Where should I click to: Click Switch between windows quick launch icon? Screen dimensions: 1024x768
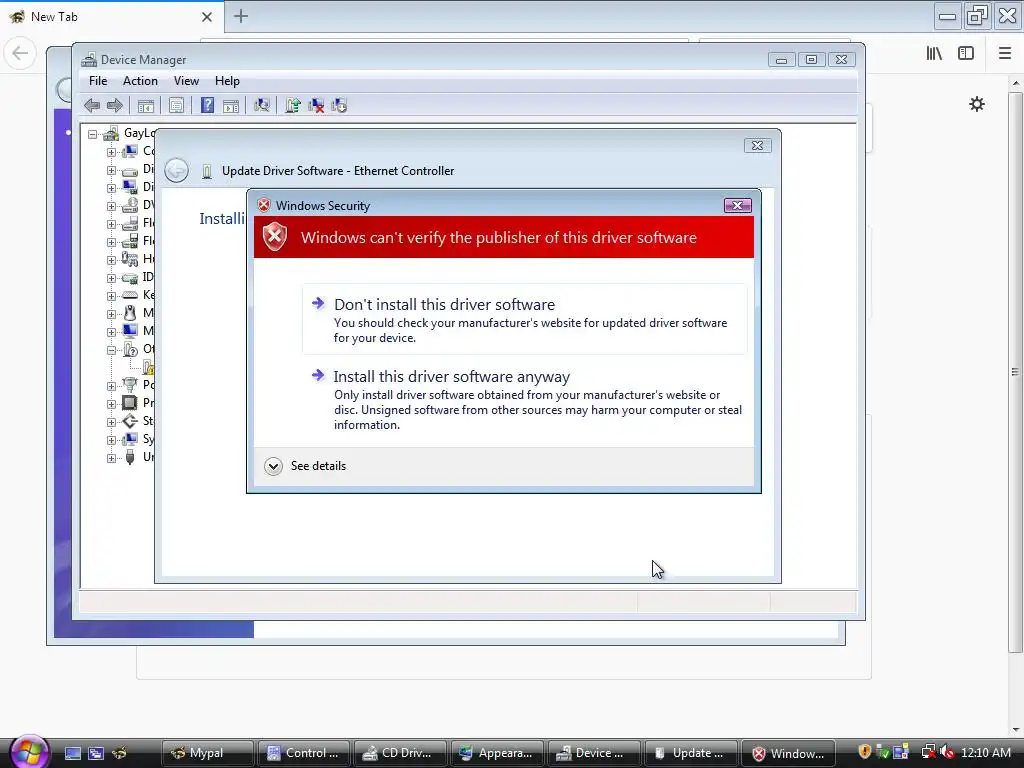coord(96,753)
